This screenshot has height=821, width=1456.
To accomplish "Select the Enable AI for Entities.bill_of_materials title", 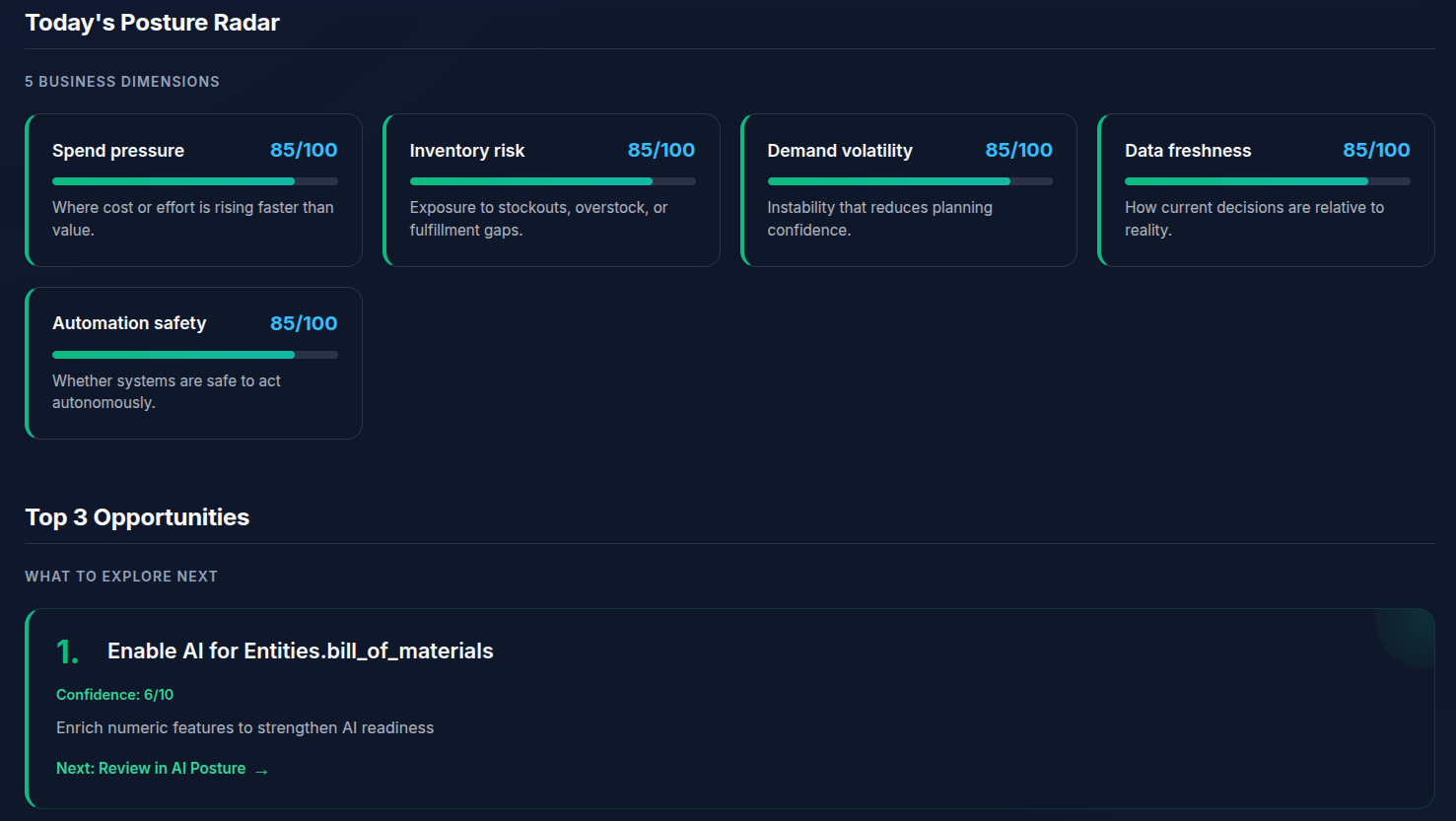I will [300, 651].
